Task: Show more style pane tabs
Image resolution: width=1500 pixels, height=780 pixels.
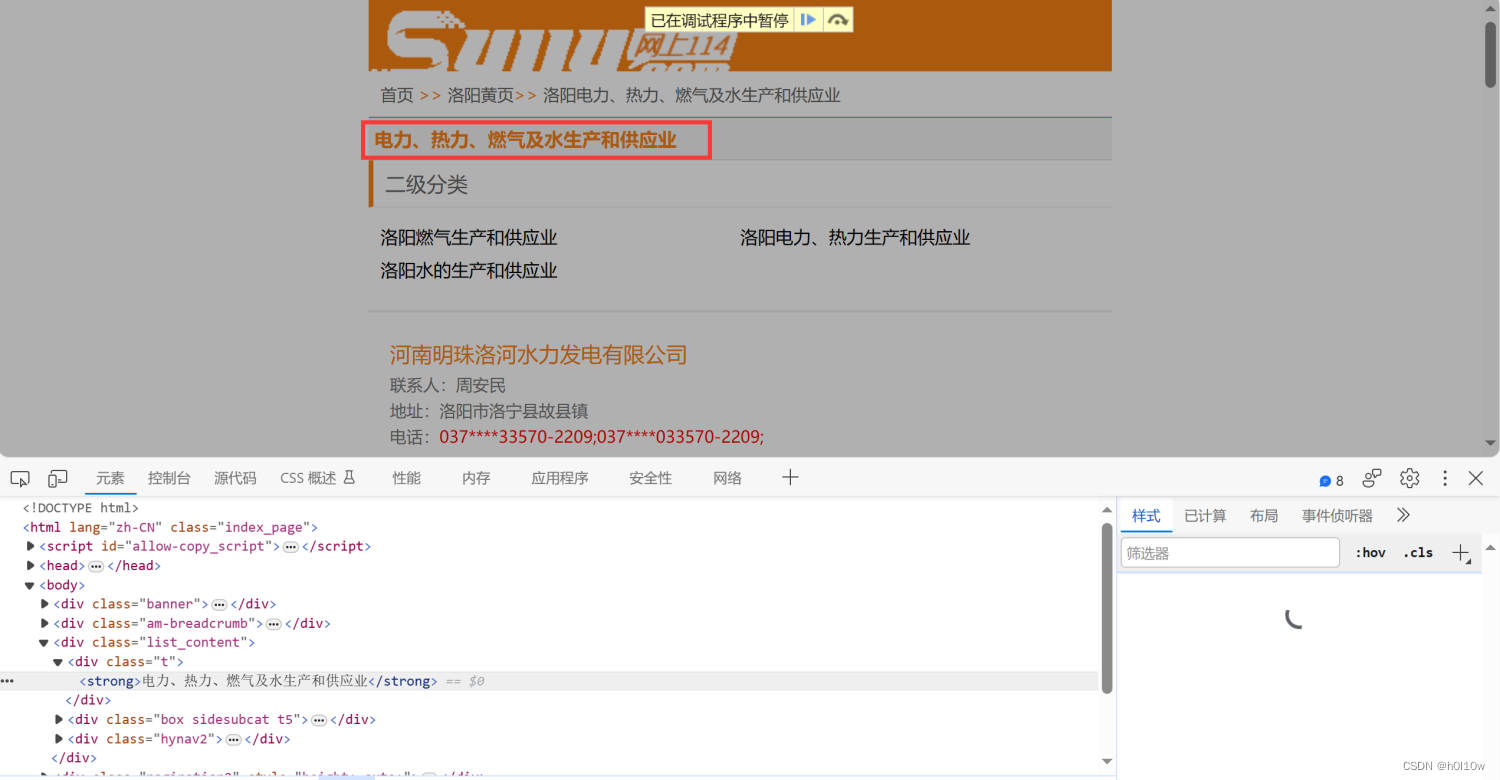Action: point(1403,516)
